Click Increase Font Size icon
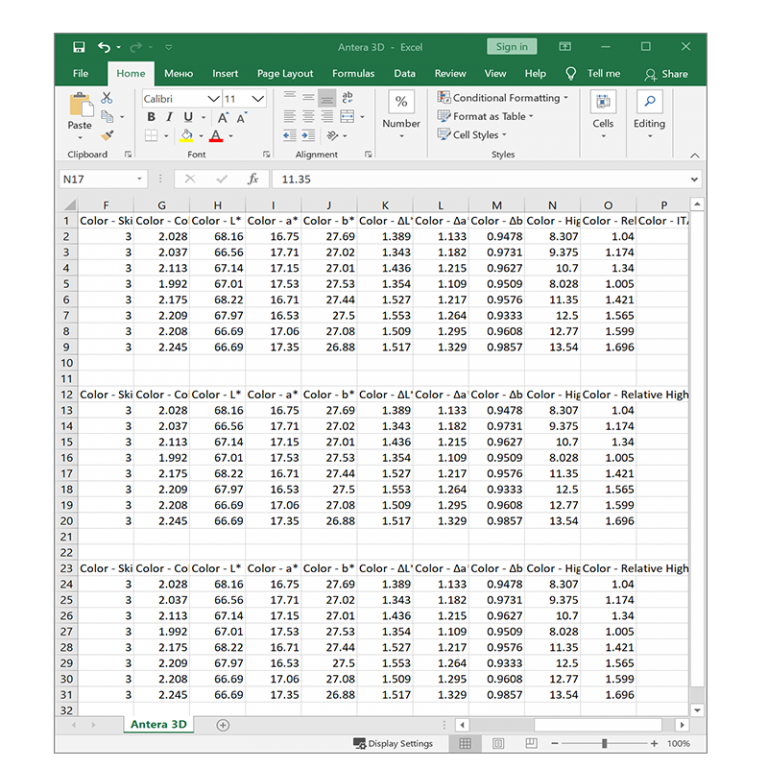 tap(224, 117)
